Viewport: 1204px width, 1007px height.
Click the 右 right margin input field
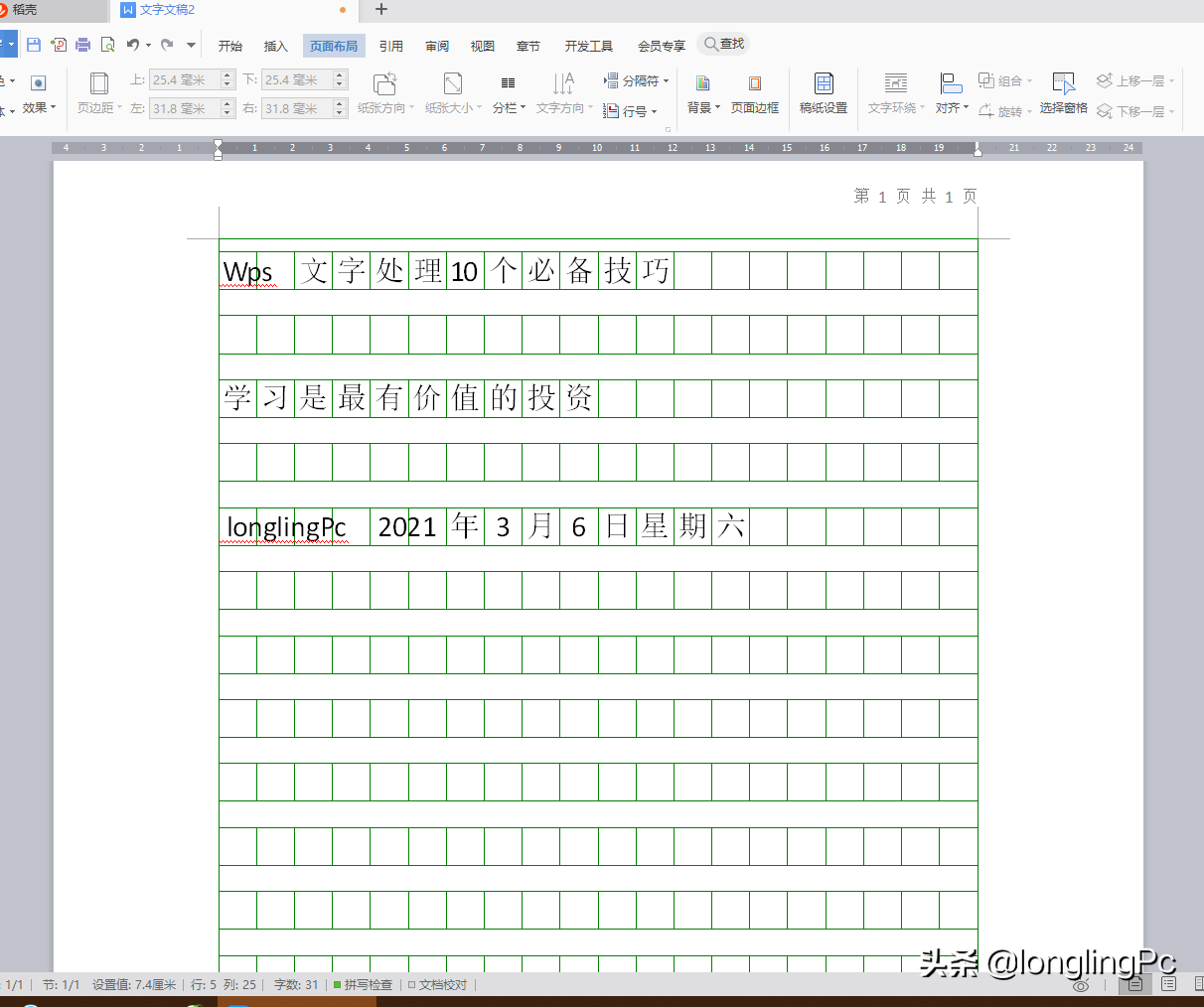(x=297, y=108)
